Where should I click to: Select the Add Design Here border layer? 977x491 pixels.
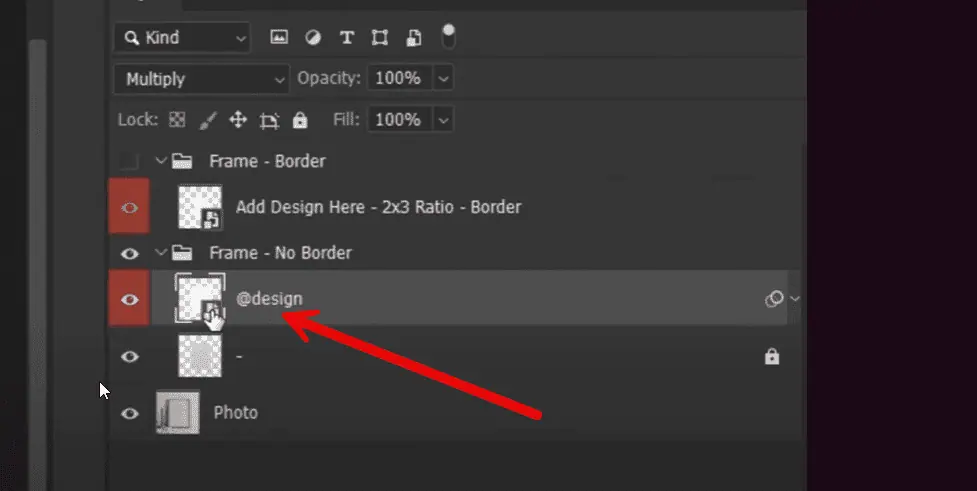coord(378,207)
